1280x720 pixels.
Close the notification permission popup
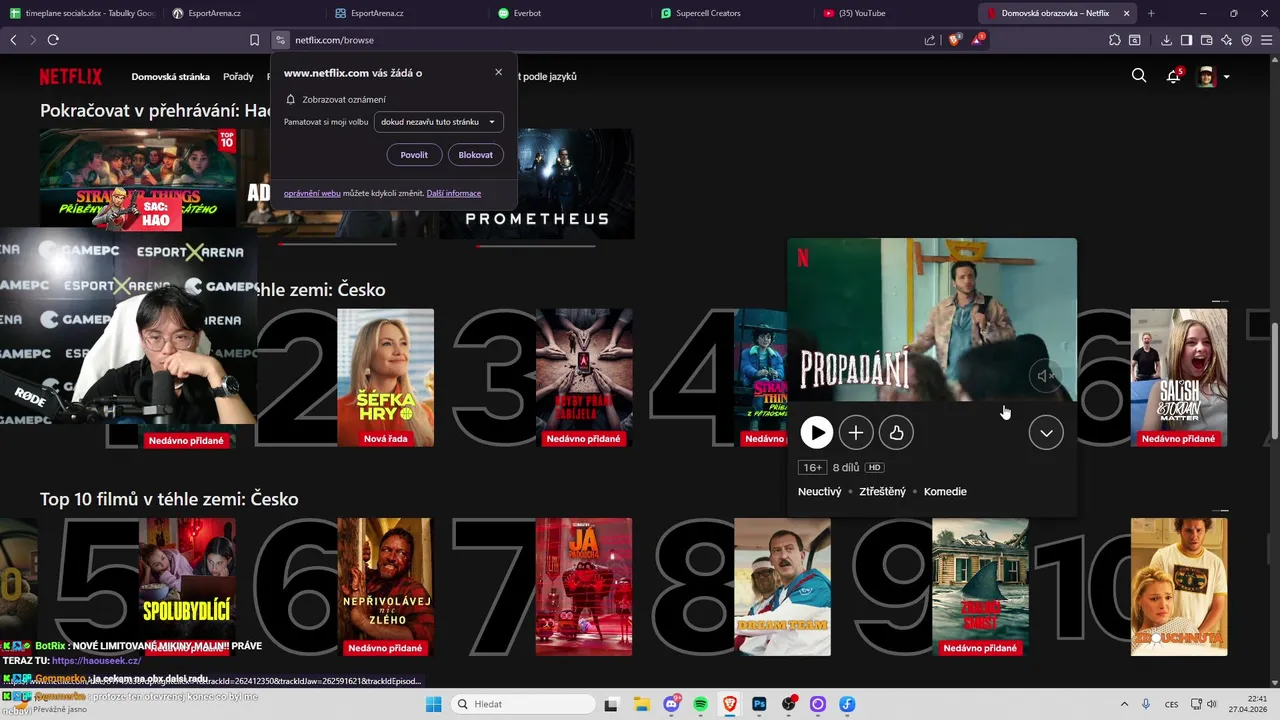pos(498,72)
